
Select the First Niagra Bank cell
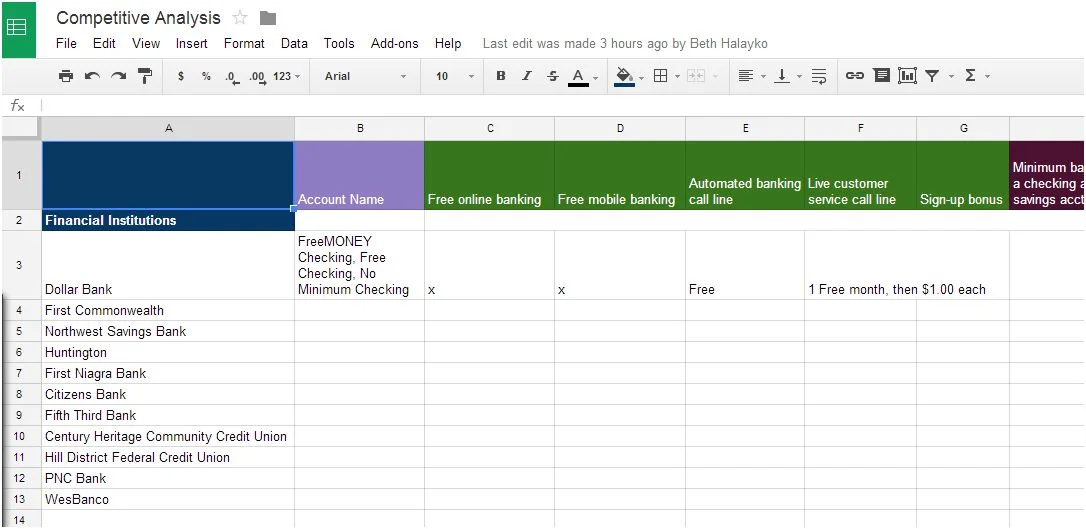click(x=168, y=373)
